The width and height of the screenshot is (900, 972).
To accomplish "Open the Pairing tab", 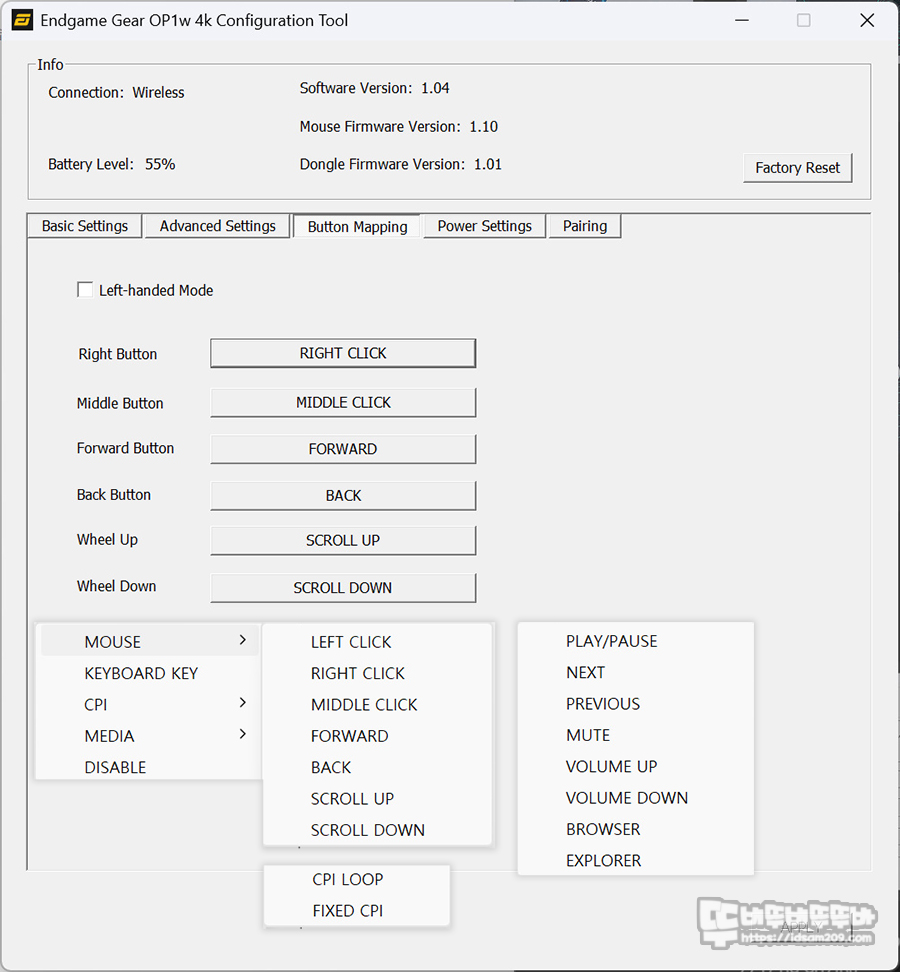I will click(585, 226).
